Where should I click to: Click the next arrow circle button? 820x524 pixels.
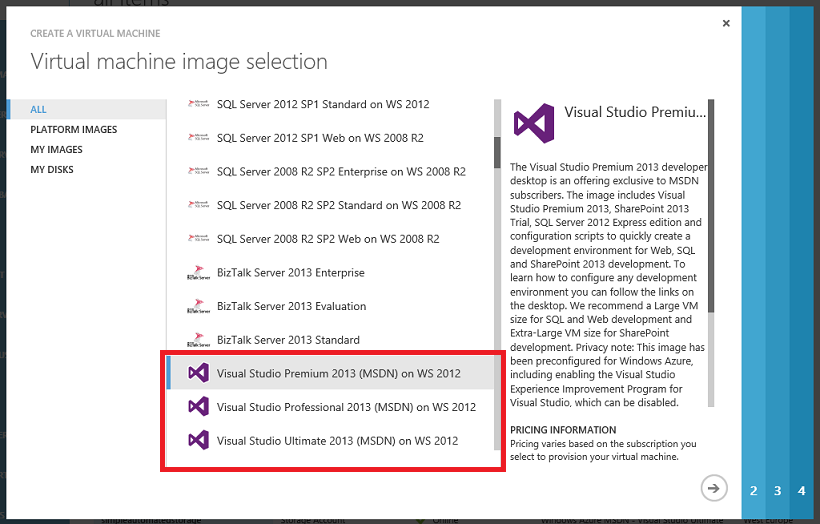(714, 488)
